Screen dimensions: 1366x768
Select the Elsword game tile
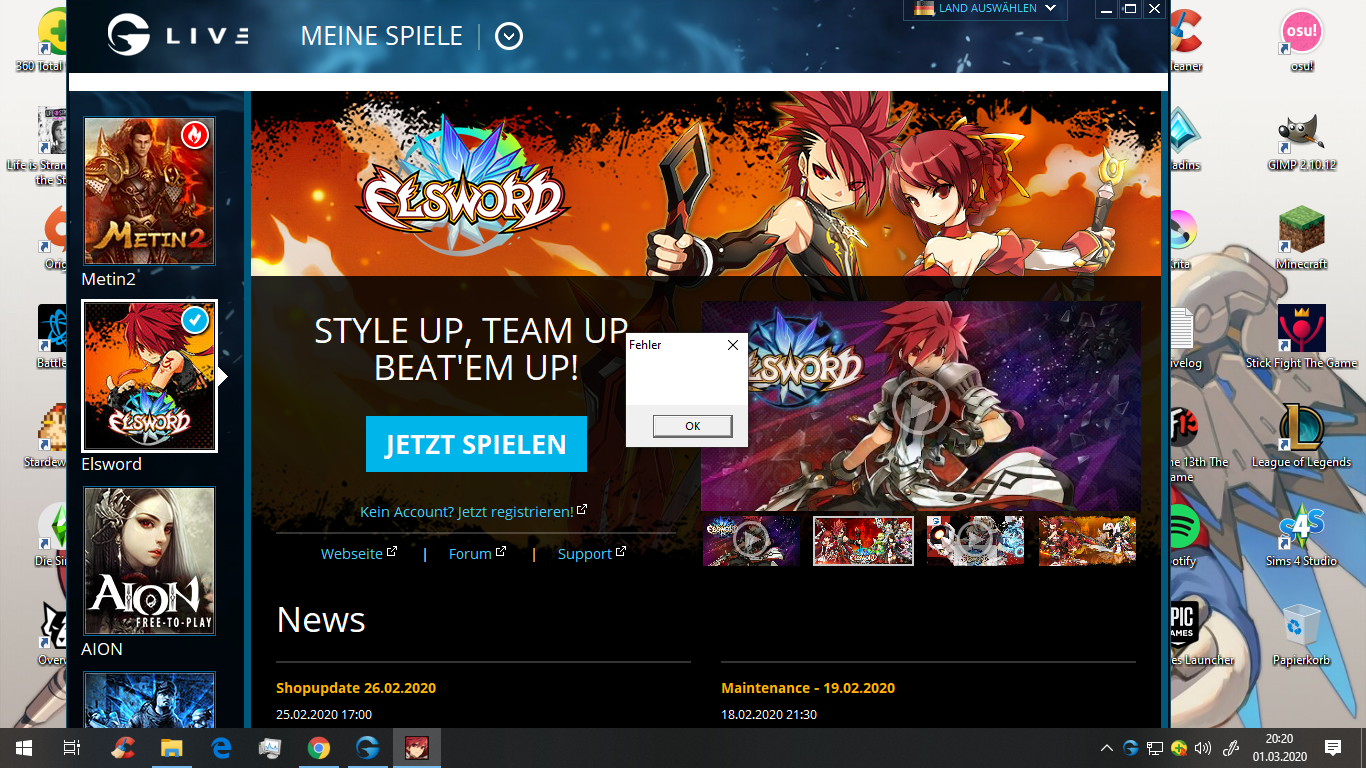[149, 376]
